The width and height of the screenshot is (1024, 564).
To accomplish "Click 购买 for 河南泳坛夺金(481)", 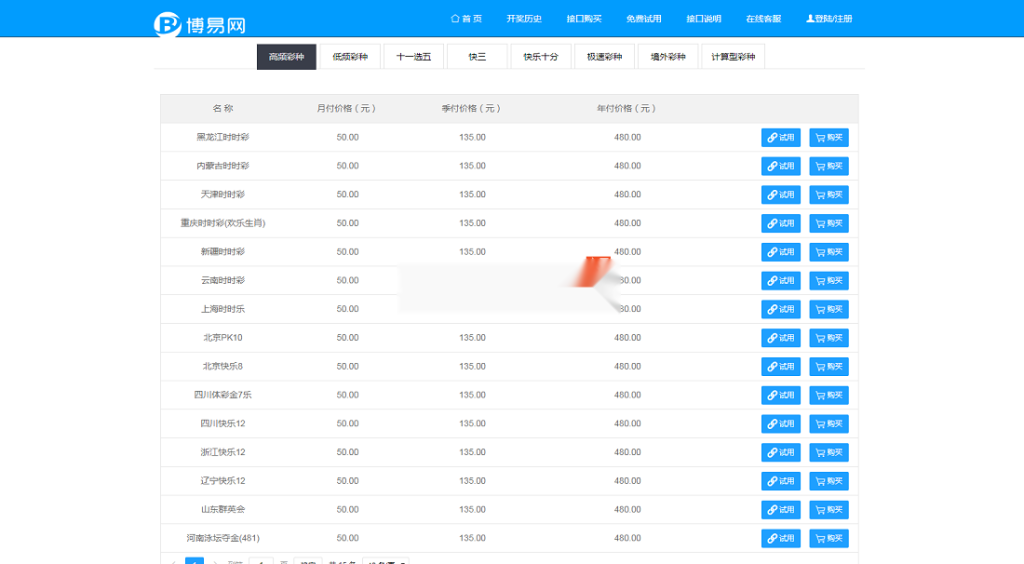I will coord(829,539).
